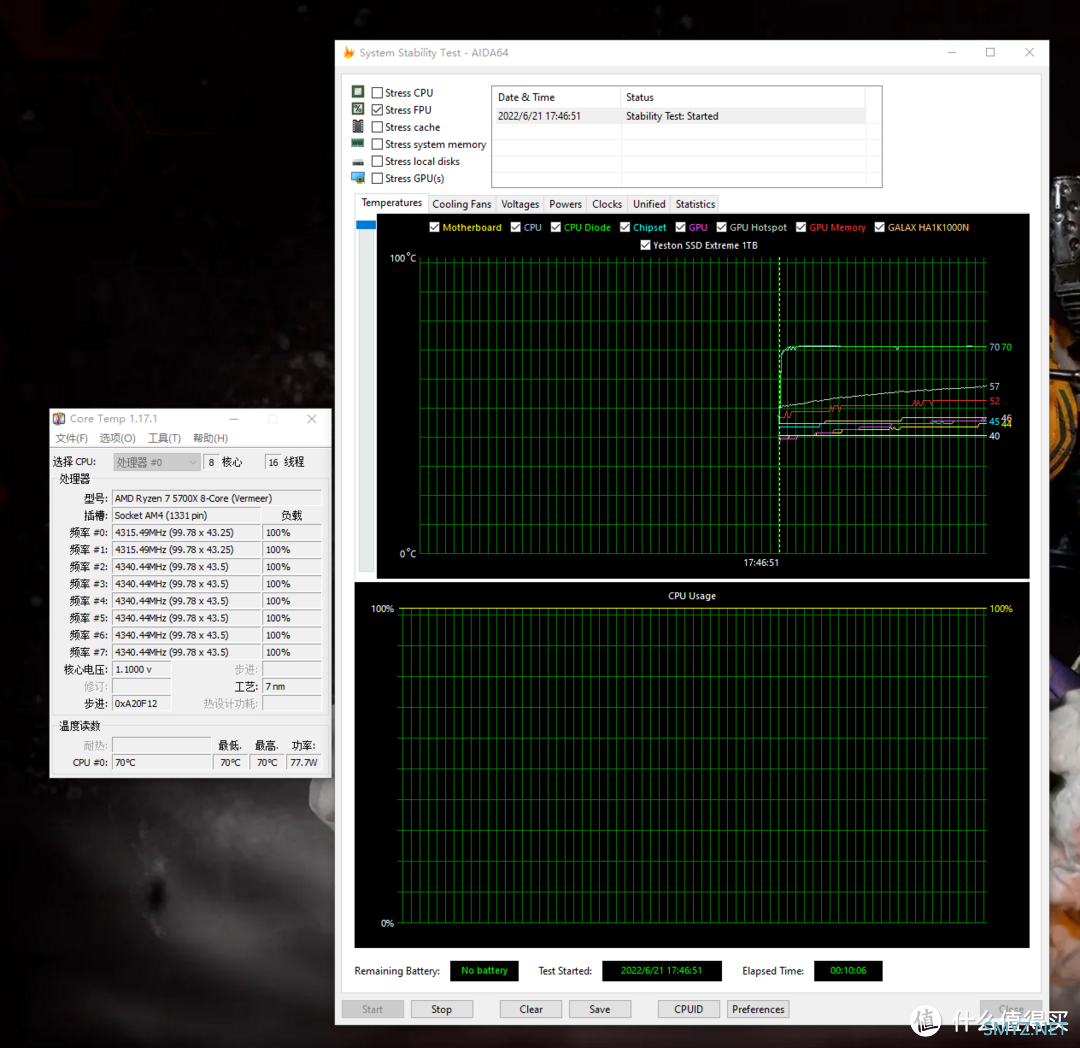Screen dimensions: 1080x1048
Task: Toggle GPU Memory graph checkbox
Action: point(801,227)
